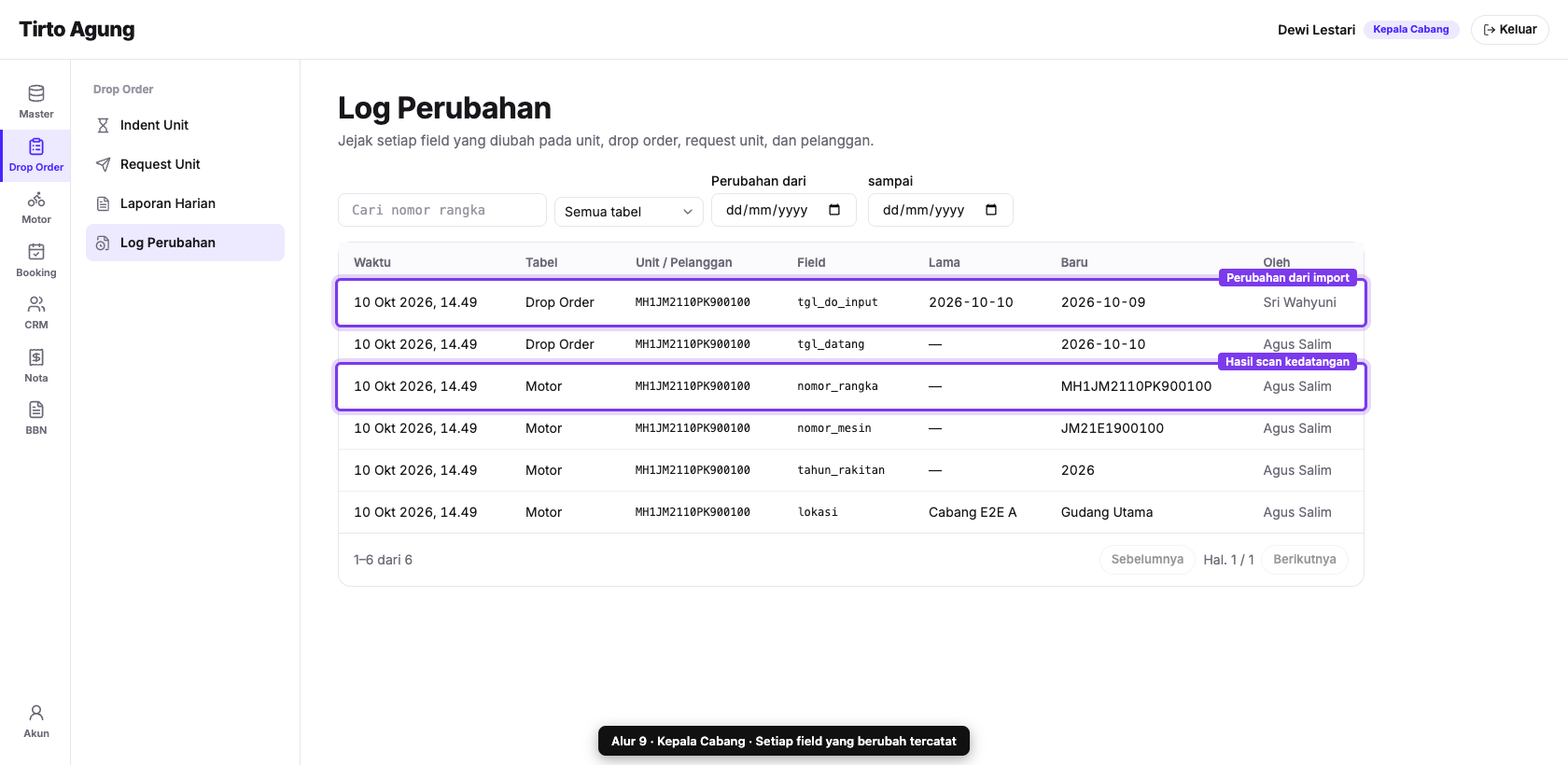1568x765 pixels.
Task: Click the hourglass icon beside Indent Unit
Action: click(x=104, y=125)
